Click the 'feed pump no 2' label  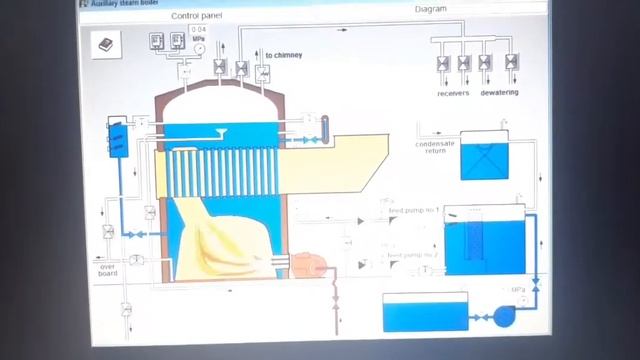(412, 255)
